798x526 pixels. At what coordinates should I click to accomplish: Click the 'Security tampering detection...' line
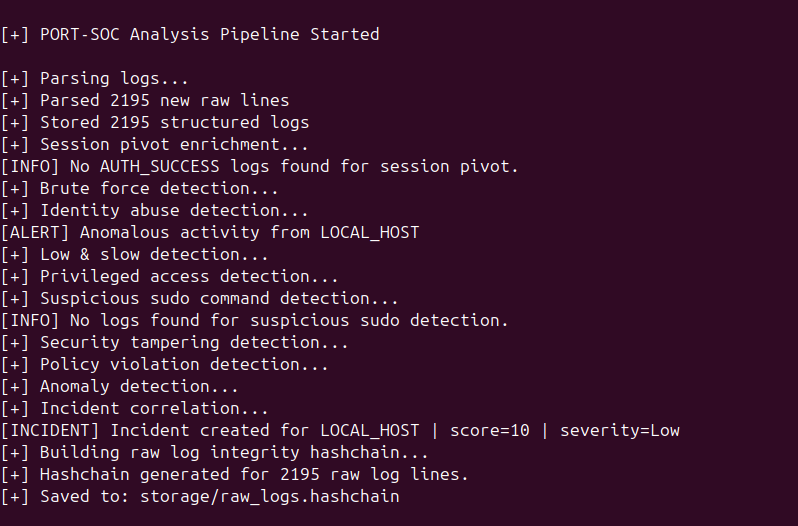[175, 342]
